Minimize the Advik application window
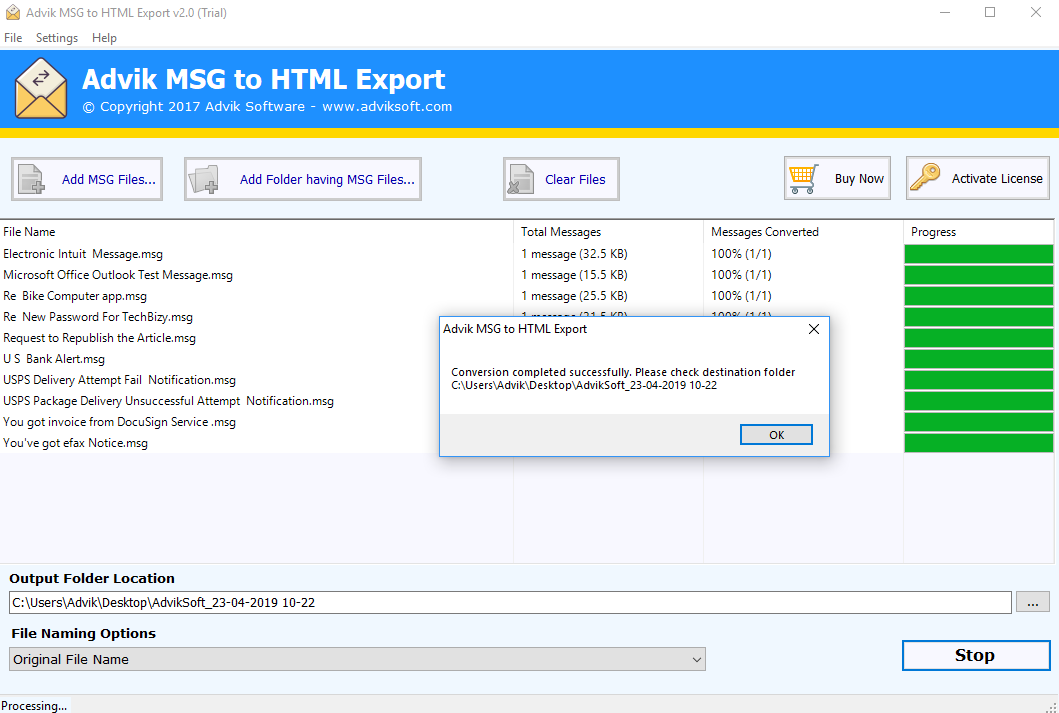 click(x=945, y=12)
